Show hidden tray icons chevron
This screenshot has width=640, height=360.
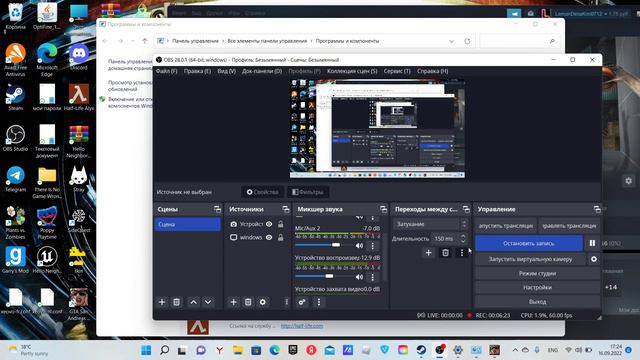pyautogui.click(x=515, y=350)
